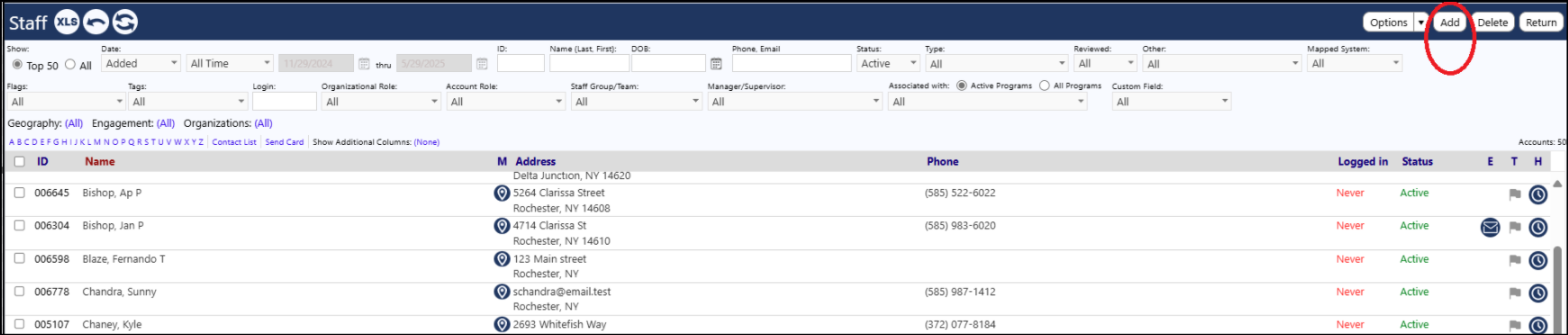Open the Mapped System dropdown
The height and width of the screenshot is (335, 1568).
(x=1355, y=63)
